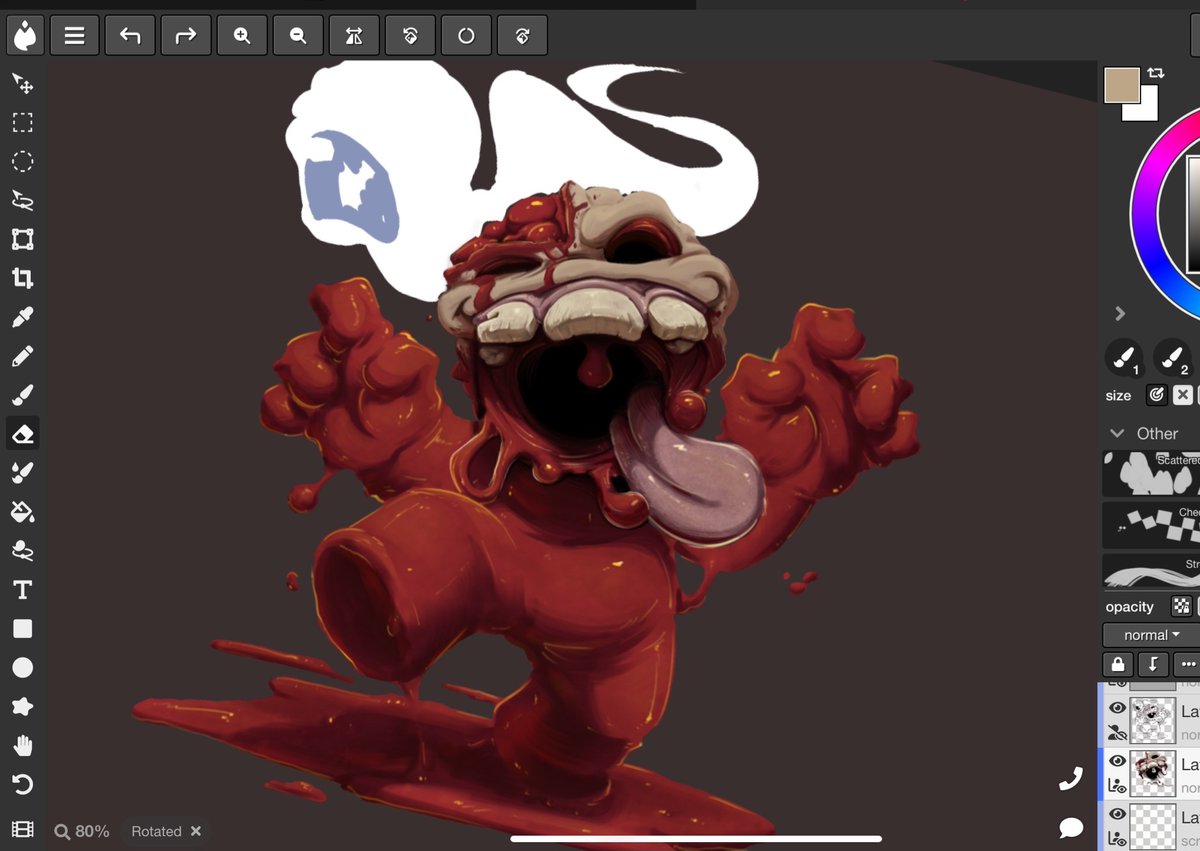
Task: Start a voice call with phone icon
Action: point(1071,780)
